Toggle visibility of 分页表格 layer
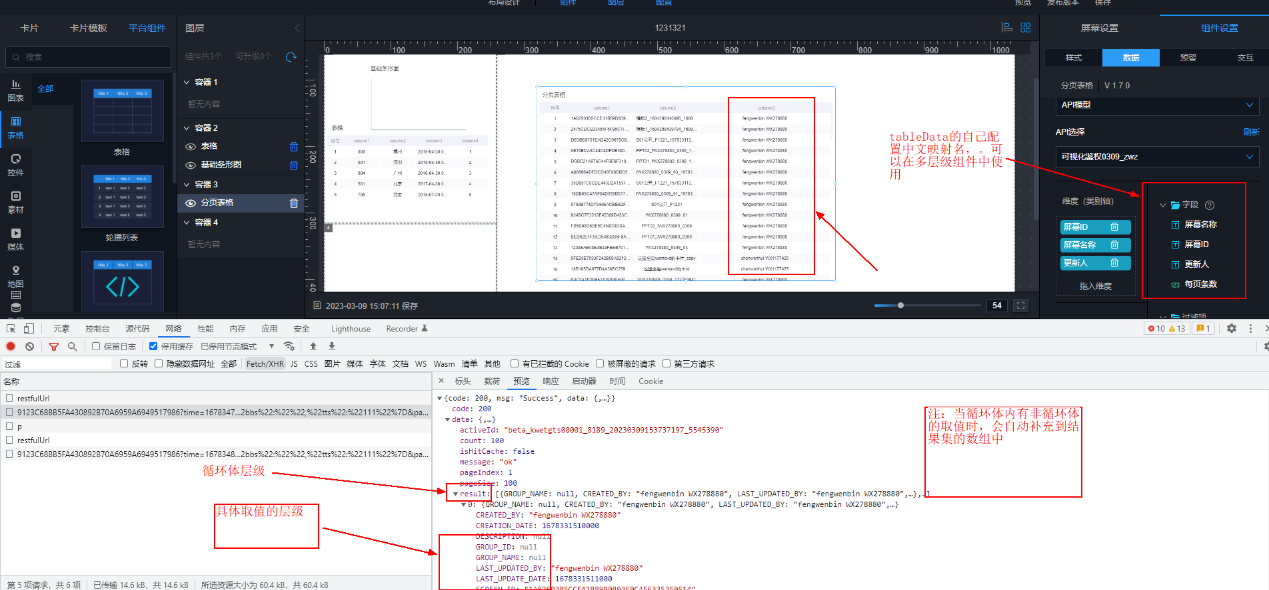This screenshot has width=1269, height=590. (x=192, y=203)
